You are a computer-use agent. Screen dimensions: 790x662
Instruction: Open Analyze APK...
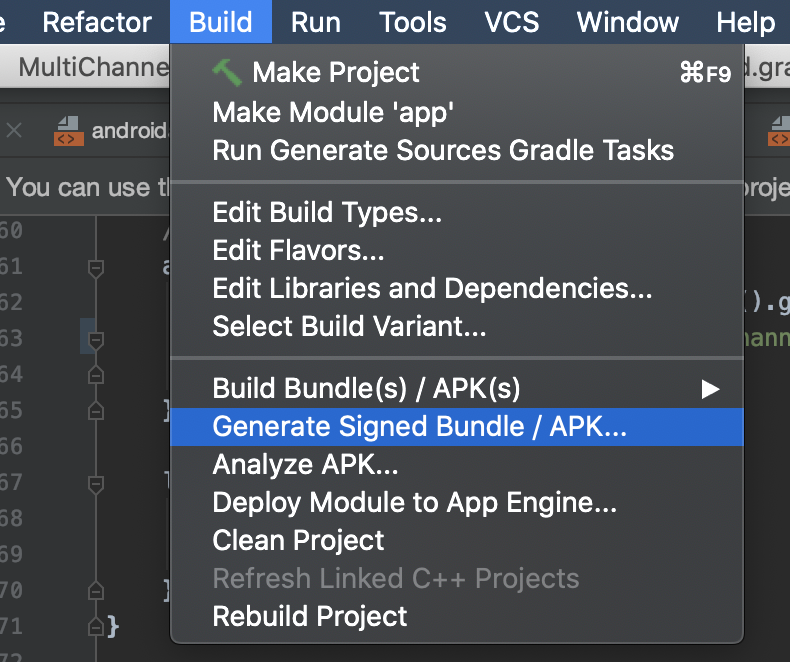305,465
